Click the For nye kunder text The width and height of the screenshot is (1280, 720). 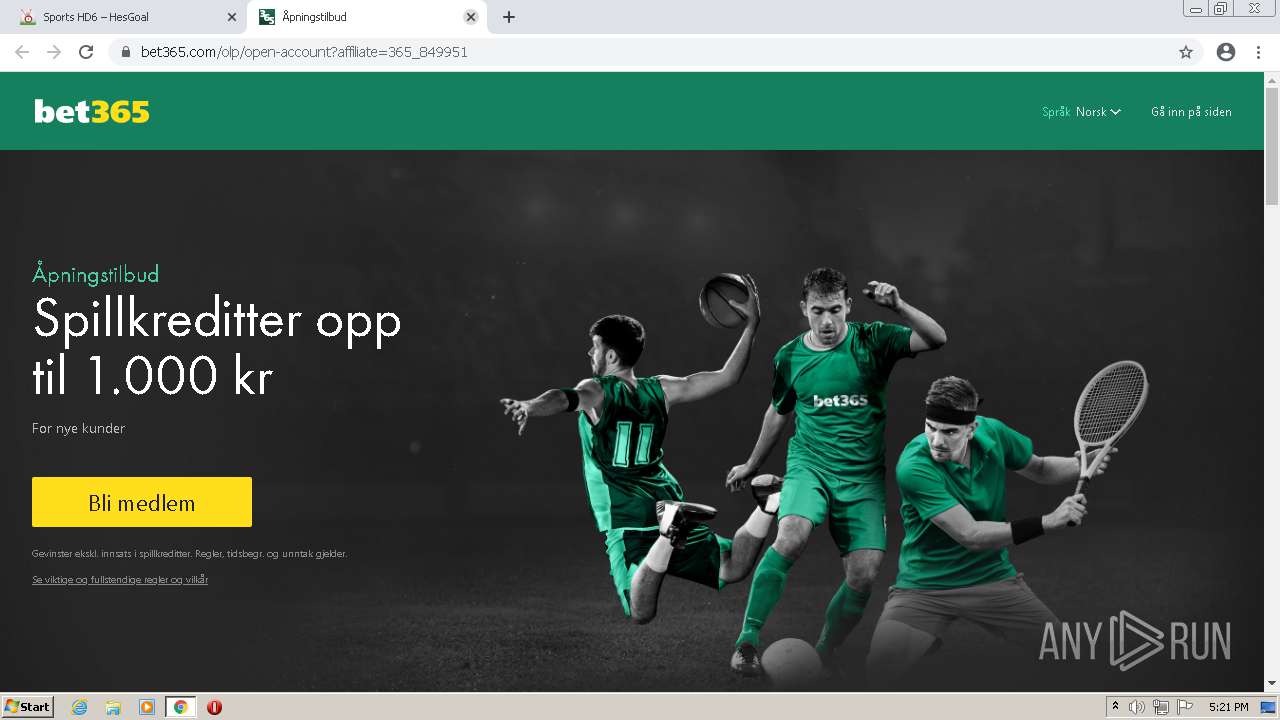[78, 428]
